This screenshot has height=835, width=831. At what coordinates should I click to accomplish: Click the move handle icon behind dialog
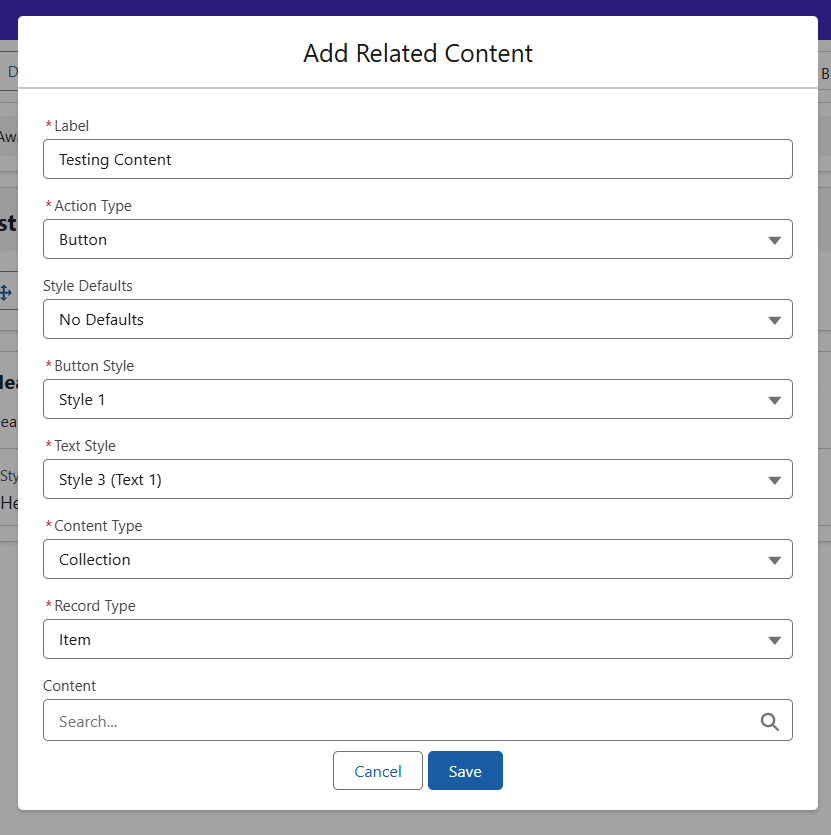coord(5,293)
